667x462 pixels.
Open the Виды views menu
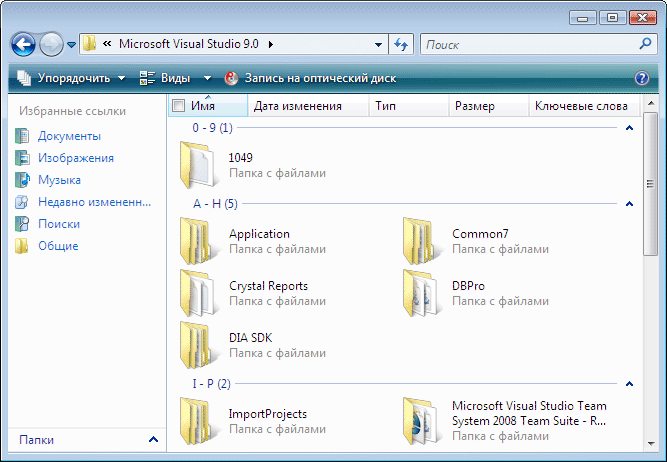[x=175, y=78]
